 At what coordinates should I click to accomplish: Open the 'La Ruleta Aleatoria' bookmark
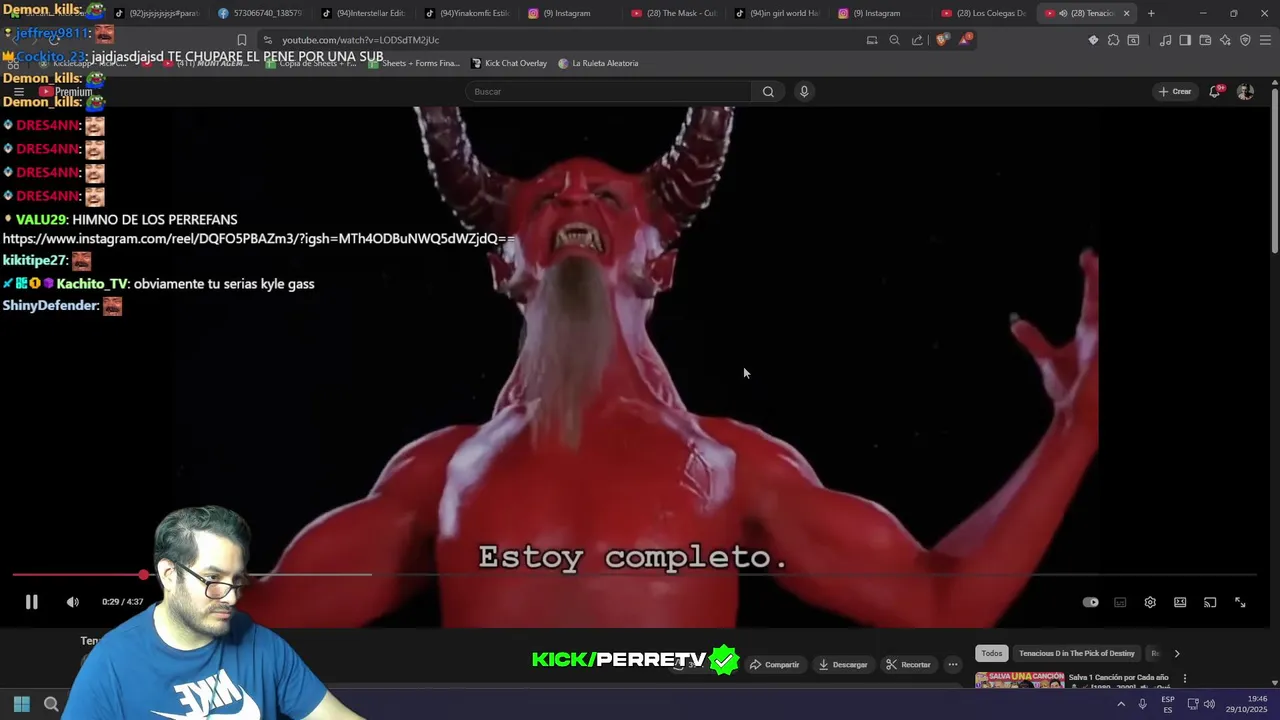598,63
